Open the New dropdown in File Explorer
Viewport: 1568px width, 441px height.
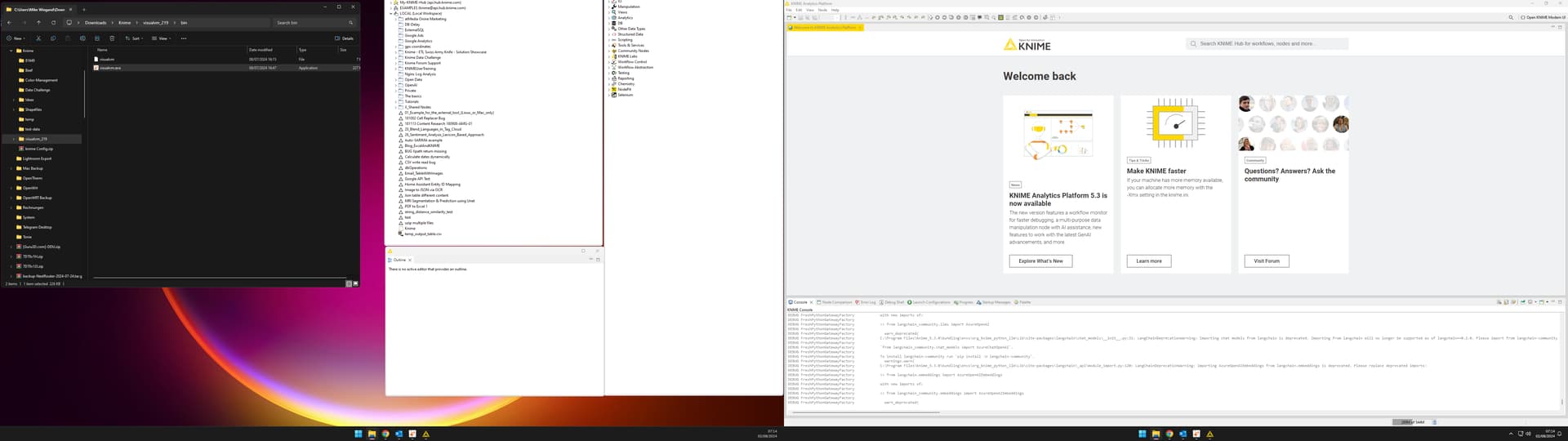(16, 38)
